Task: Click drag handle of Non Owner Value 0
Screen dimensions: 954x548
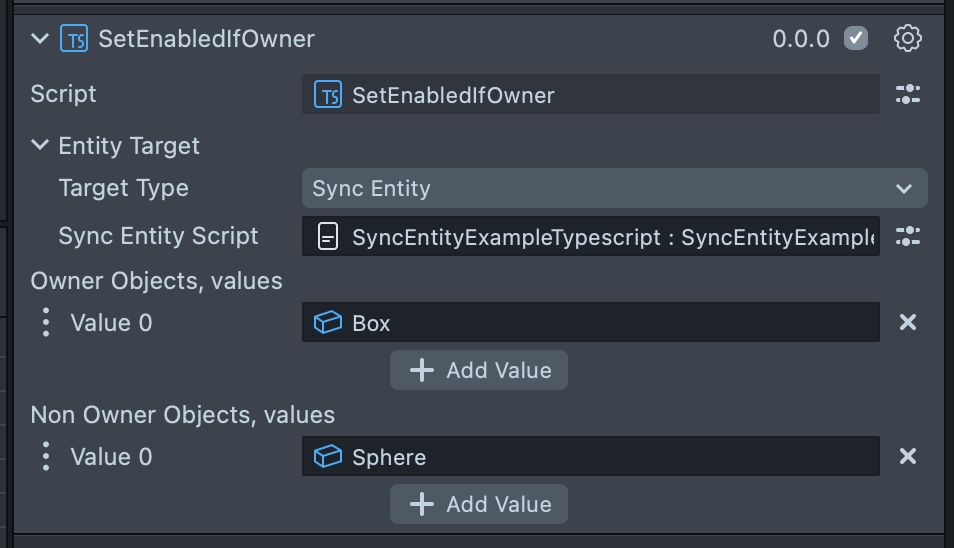Action: pos(45,456)
